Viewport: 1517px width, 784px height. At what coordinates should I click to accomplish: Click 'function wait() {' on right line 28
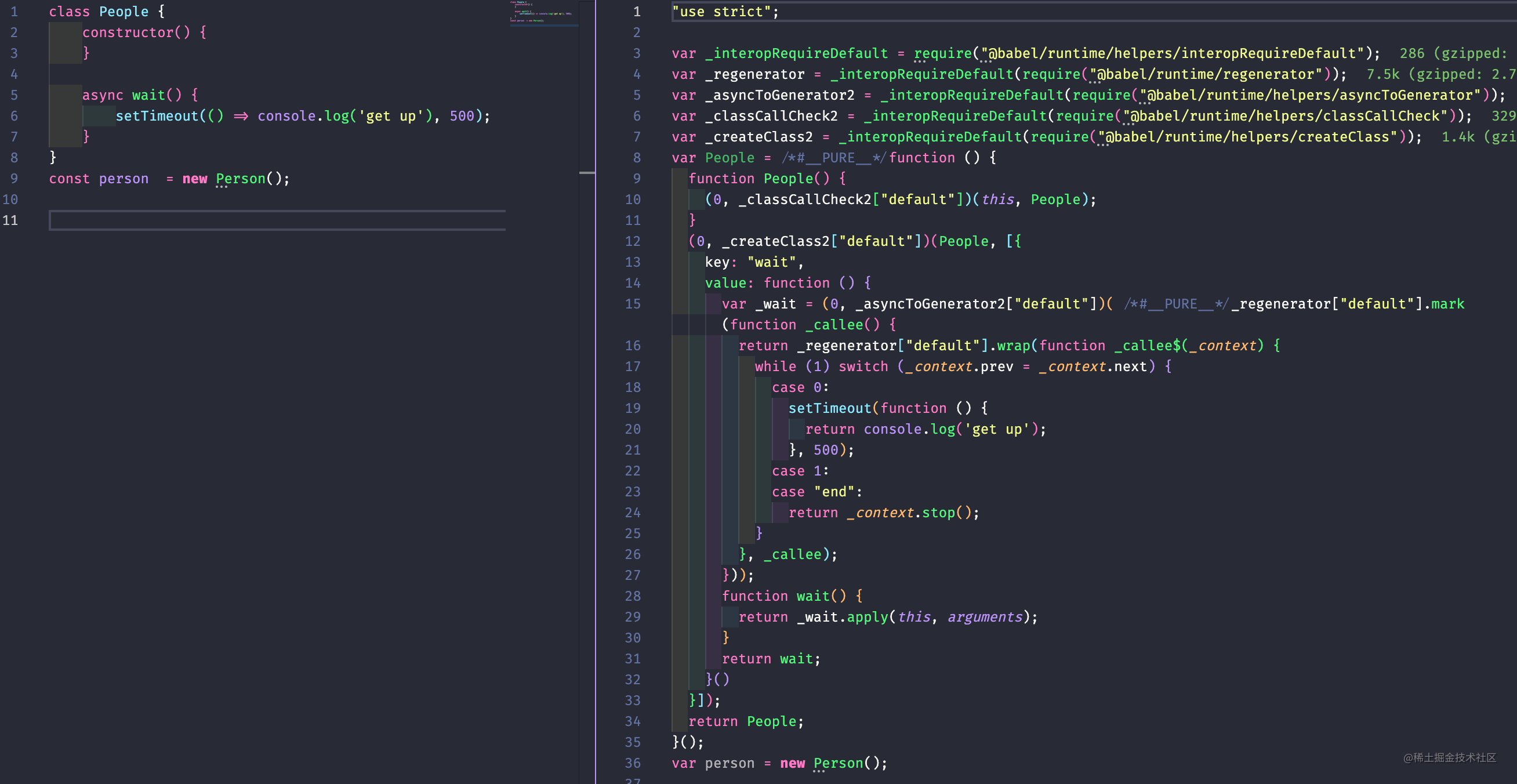(792, 596)
